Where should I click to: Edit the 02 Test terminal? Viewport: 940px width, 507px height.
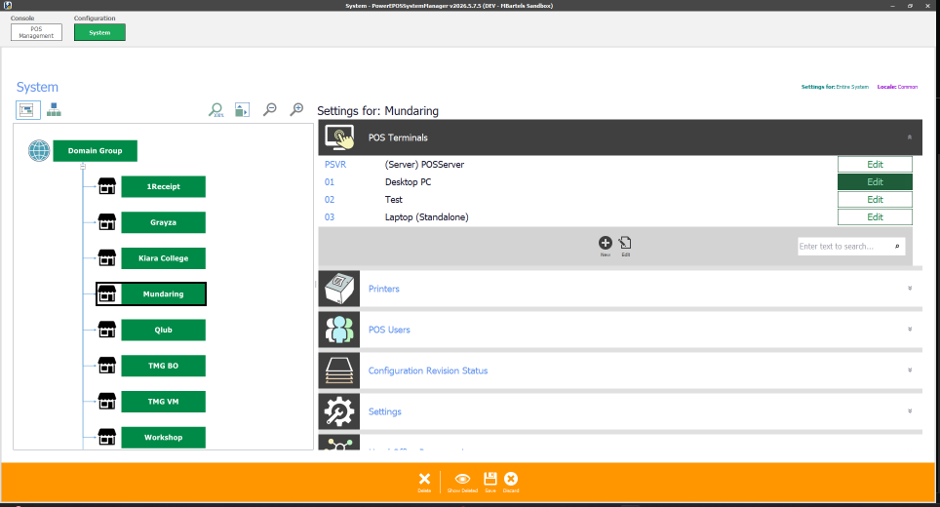[x=875, y=199]
